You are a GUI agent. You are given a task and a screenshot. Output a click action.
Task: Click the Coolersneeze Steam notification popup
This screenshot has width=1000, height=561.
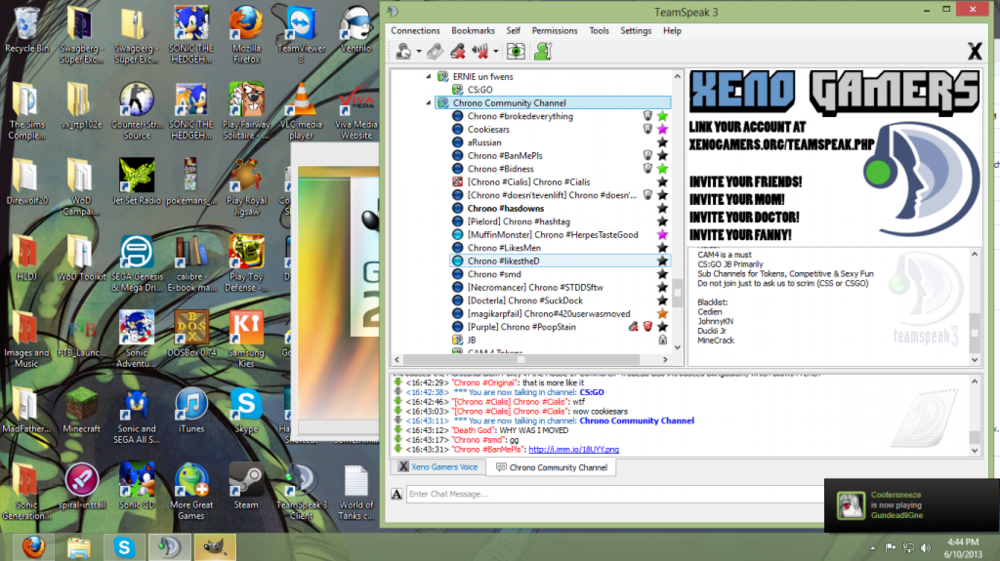tap(911, 506)
